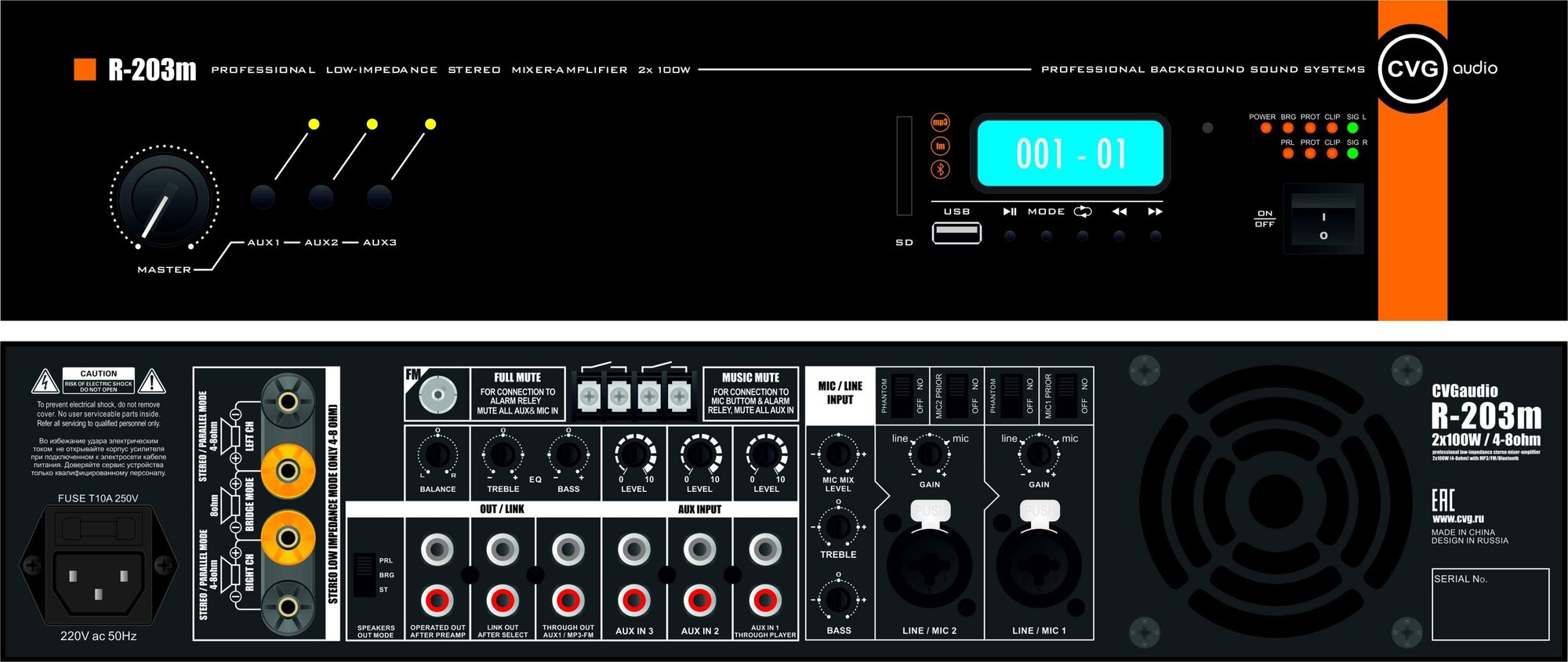Image resolution: width=1568 pixels, height=662 pixels.
Task: Turn the GAIN knob for LINE / MIC 2
Action: [x=929, y=454]
